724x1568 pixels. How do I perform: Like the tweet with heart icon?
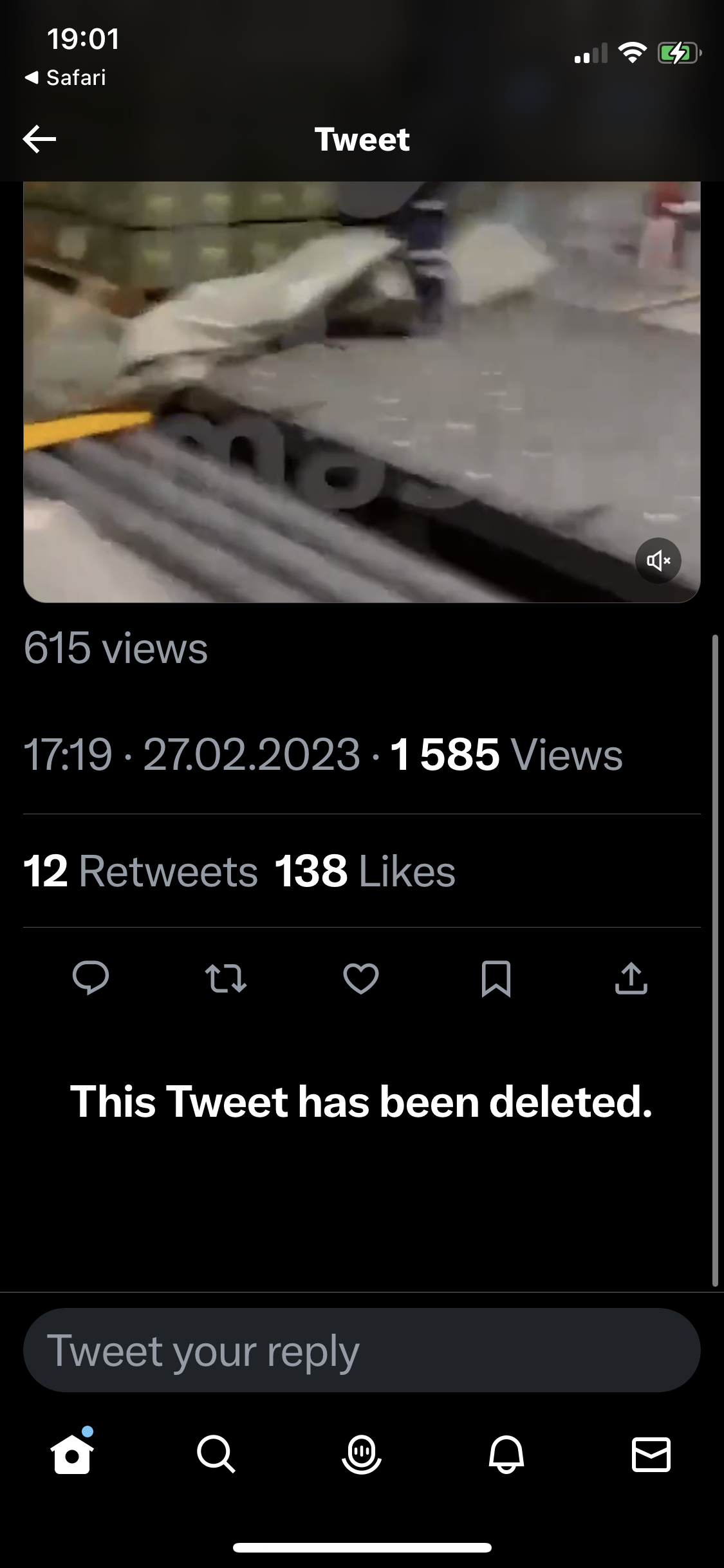[x=361, y=978]
